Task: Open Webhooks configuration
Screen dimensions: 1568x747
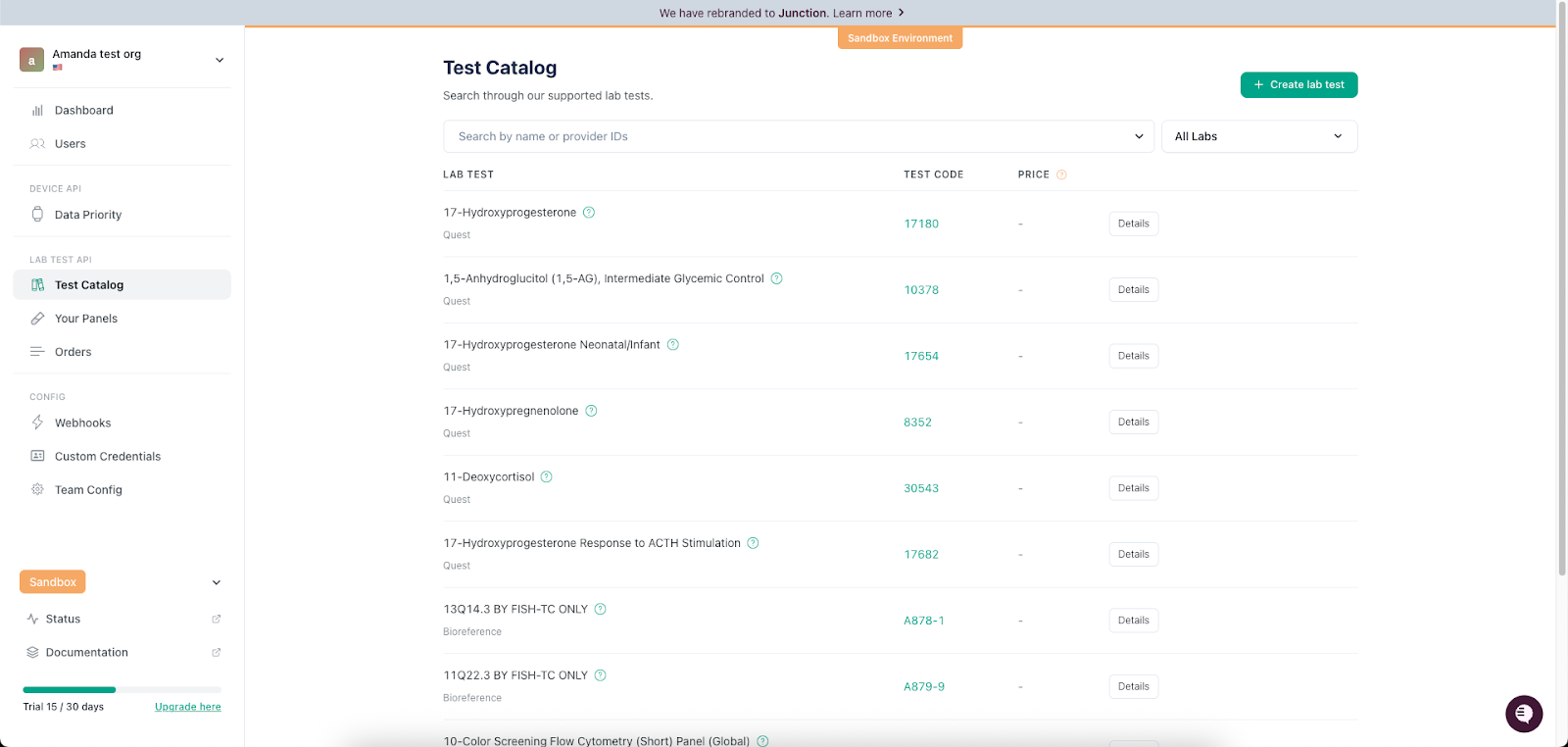Action: pos(122,423)
